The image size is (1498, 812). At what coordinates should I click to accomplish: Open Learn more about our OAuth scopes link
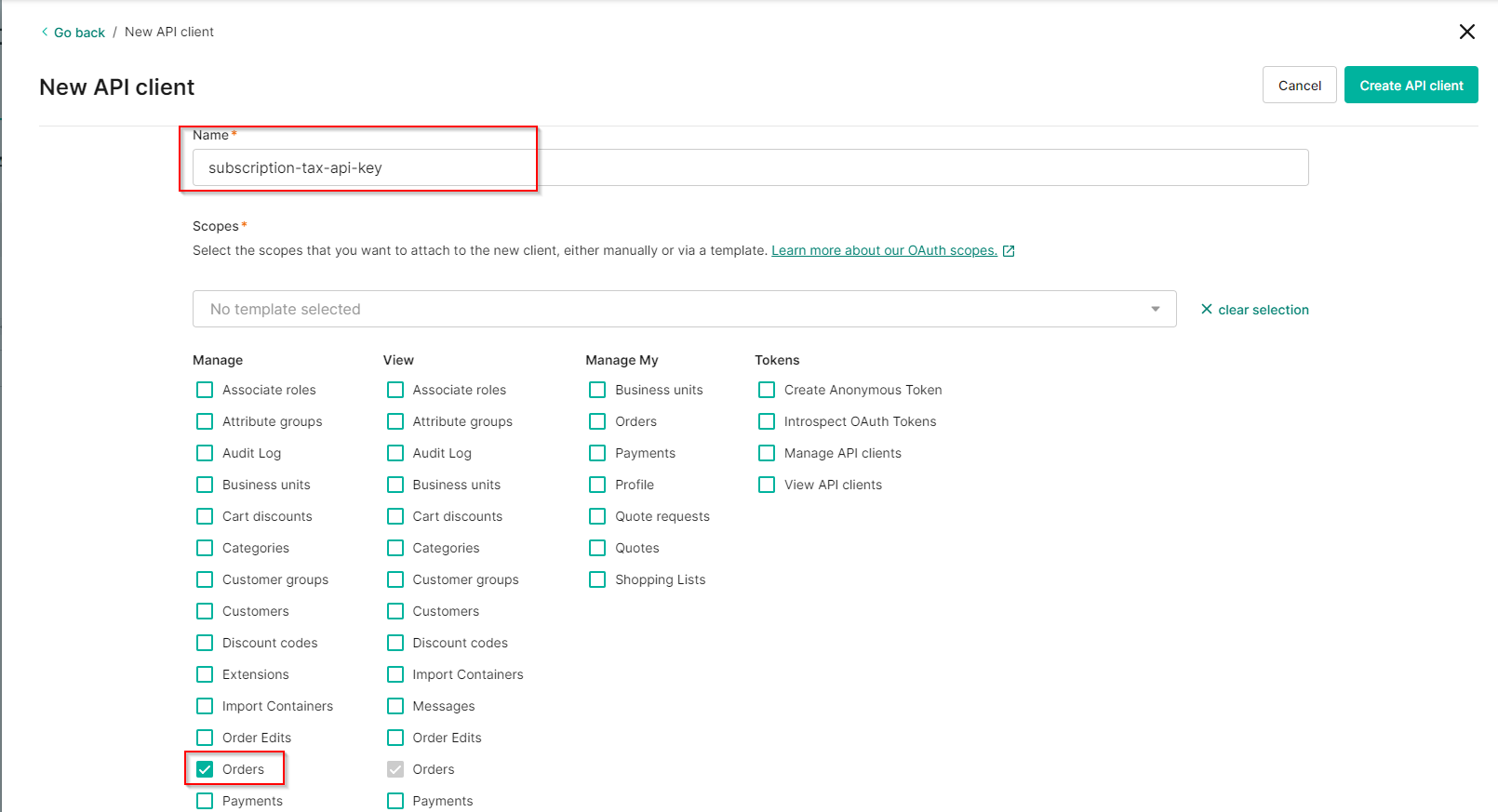(x=884, y=250)
